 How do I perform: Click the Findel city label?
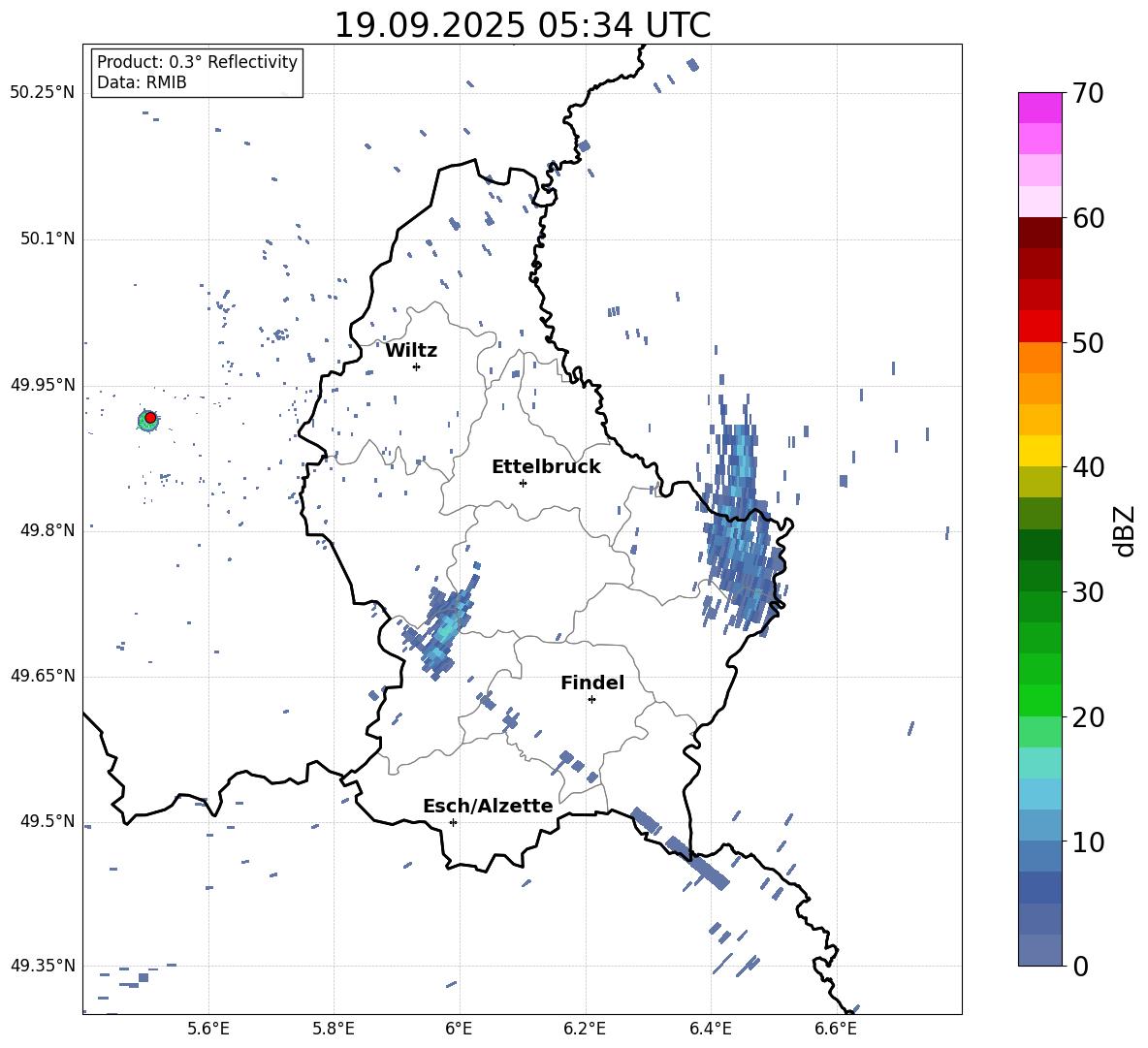pos(592,683)
